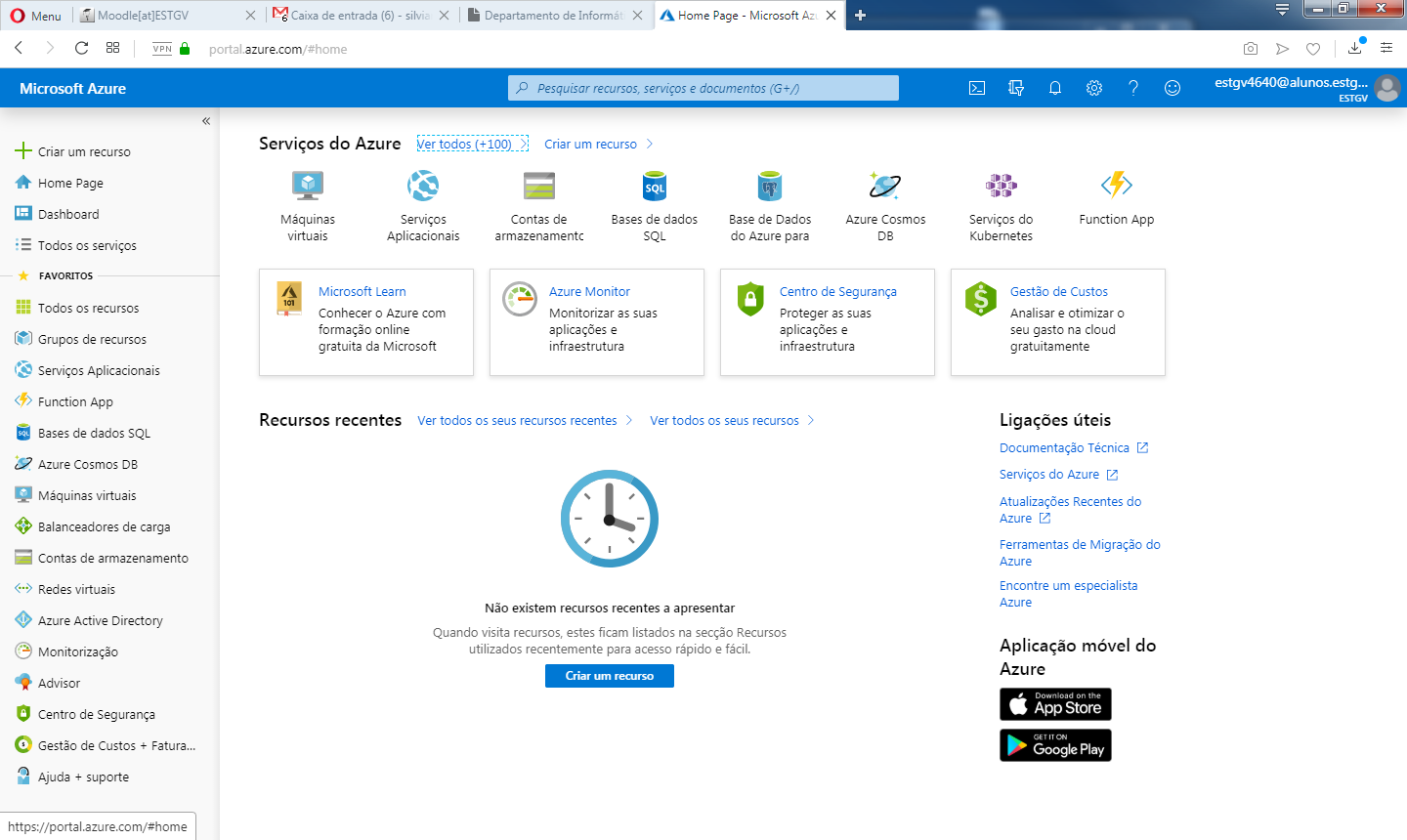Open the Contas de armazenamento tile icon
Viewport: 1407px width, 840px height.
tap(538, 185)
